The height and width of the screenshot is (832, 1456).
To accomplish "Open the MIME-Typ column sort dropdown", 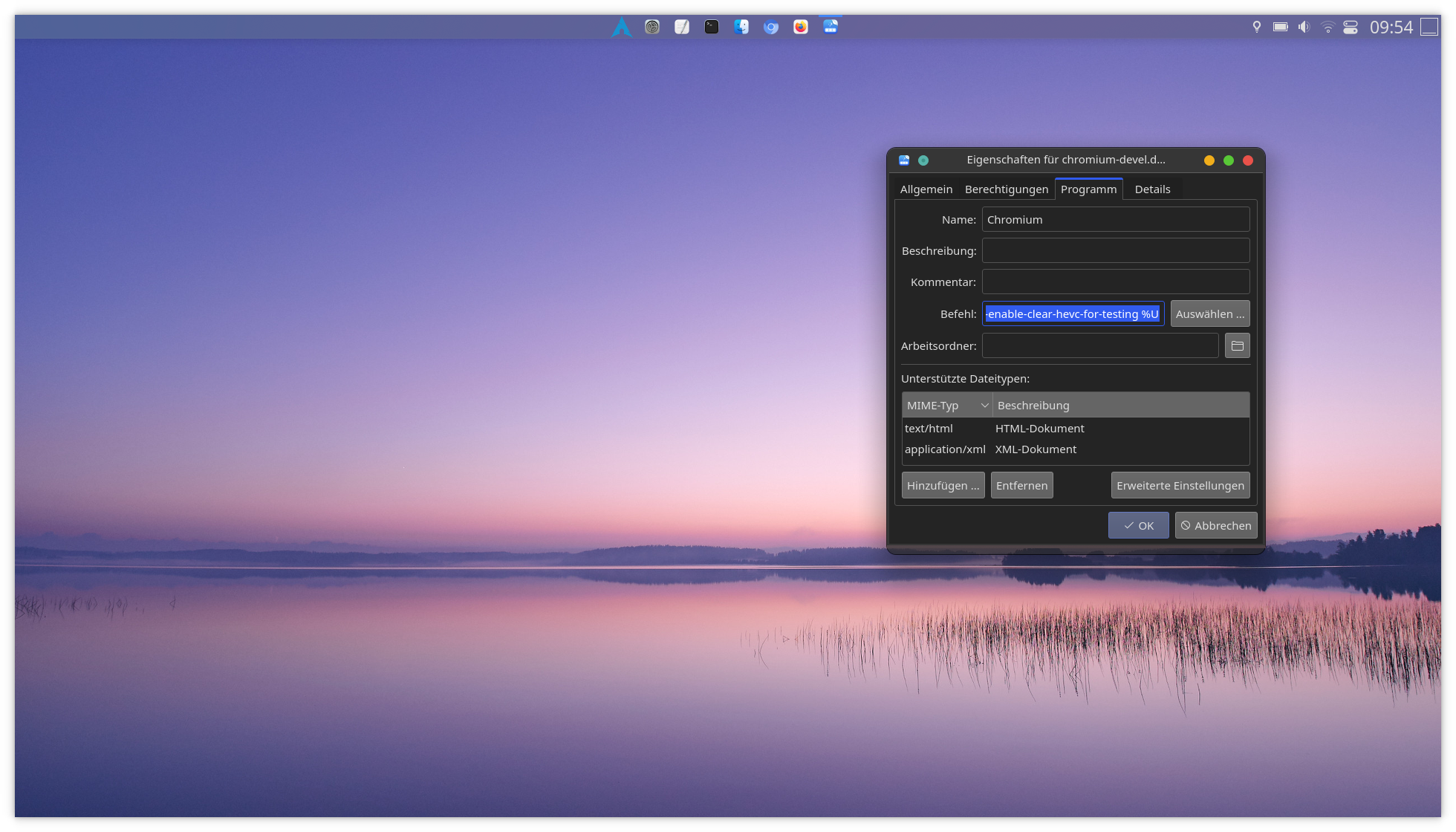I will click(x=985, y=405).
